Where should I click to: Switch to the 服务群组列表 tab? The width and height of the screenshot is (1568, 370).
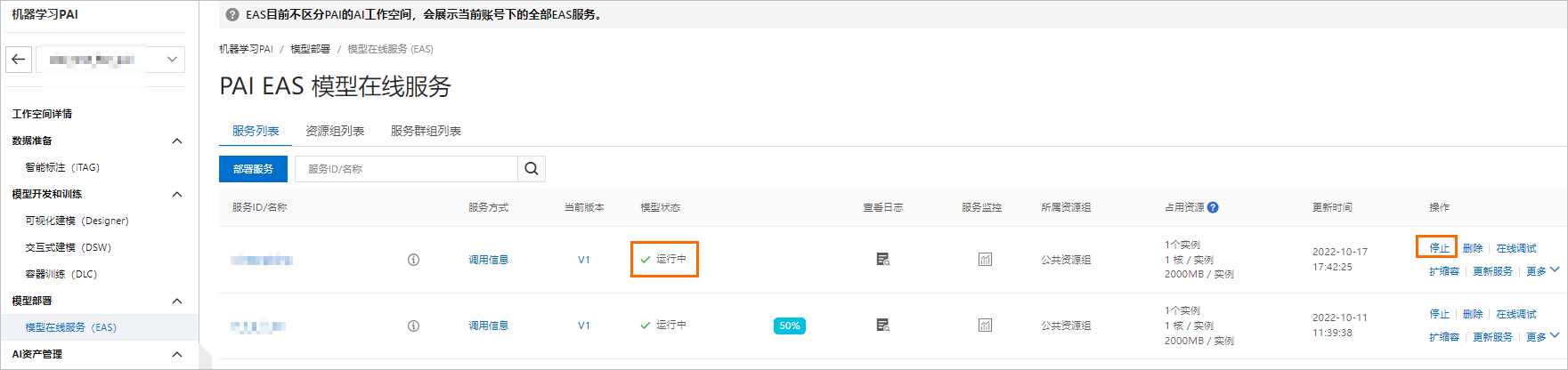(x=426, y=131)
